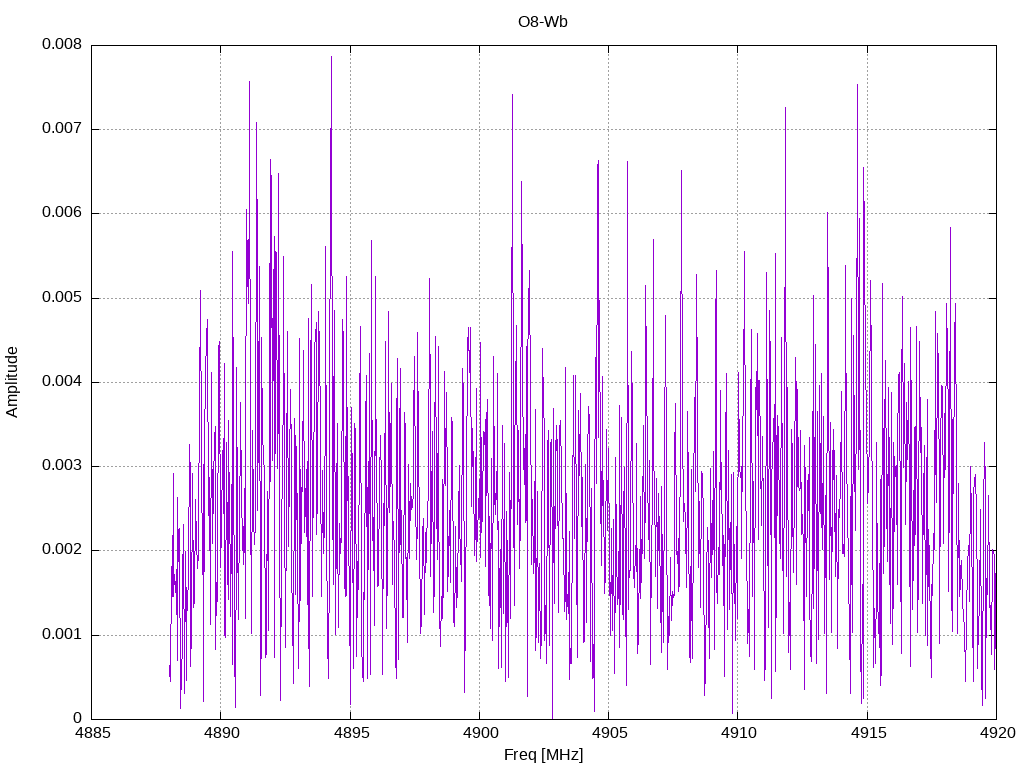This screenshot has height=768, width=1024.
Task: Click the 4895 x-axis tick label
Action: (350, 733)
